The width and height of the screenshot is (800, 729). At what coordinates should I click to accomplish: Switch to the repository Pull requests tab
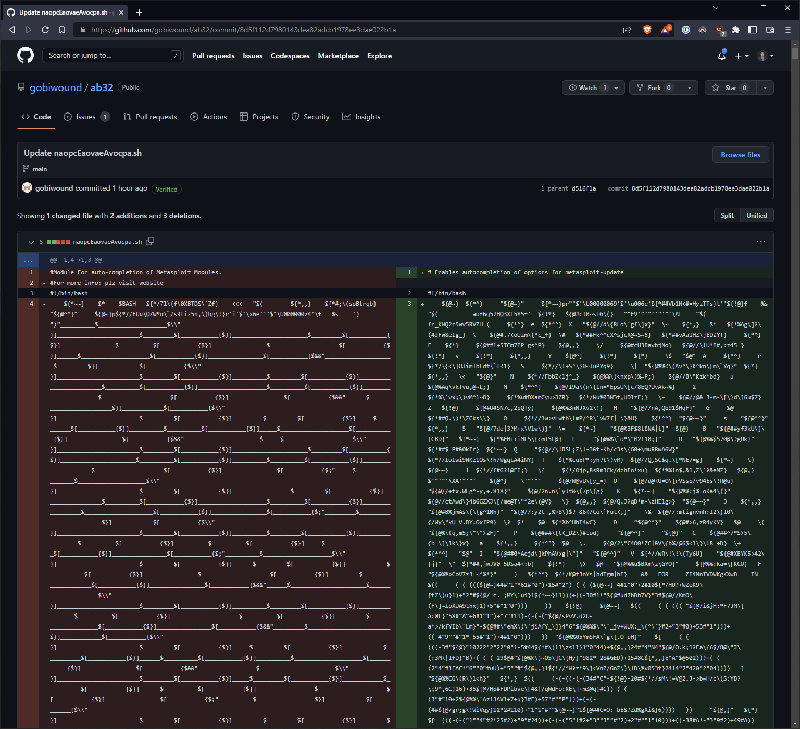(150, 117)
